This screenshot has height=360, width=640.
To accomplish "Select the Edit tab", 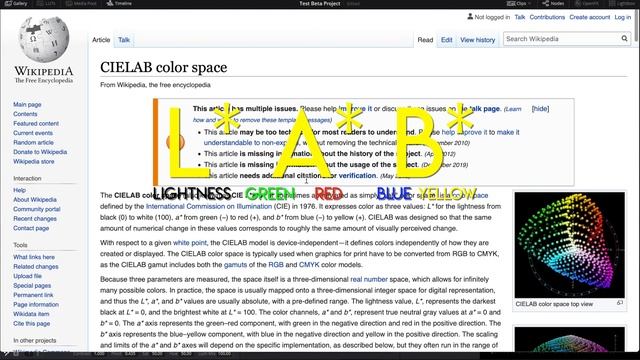I will pyautogui.click(x=447, y=40).
